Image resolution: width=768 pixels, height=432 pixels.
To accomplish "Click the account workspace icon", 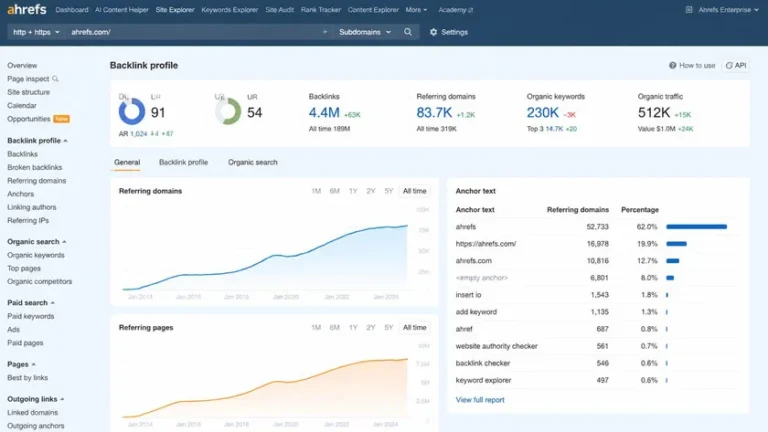I will point(689,9).
